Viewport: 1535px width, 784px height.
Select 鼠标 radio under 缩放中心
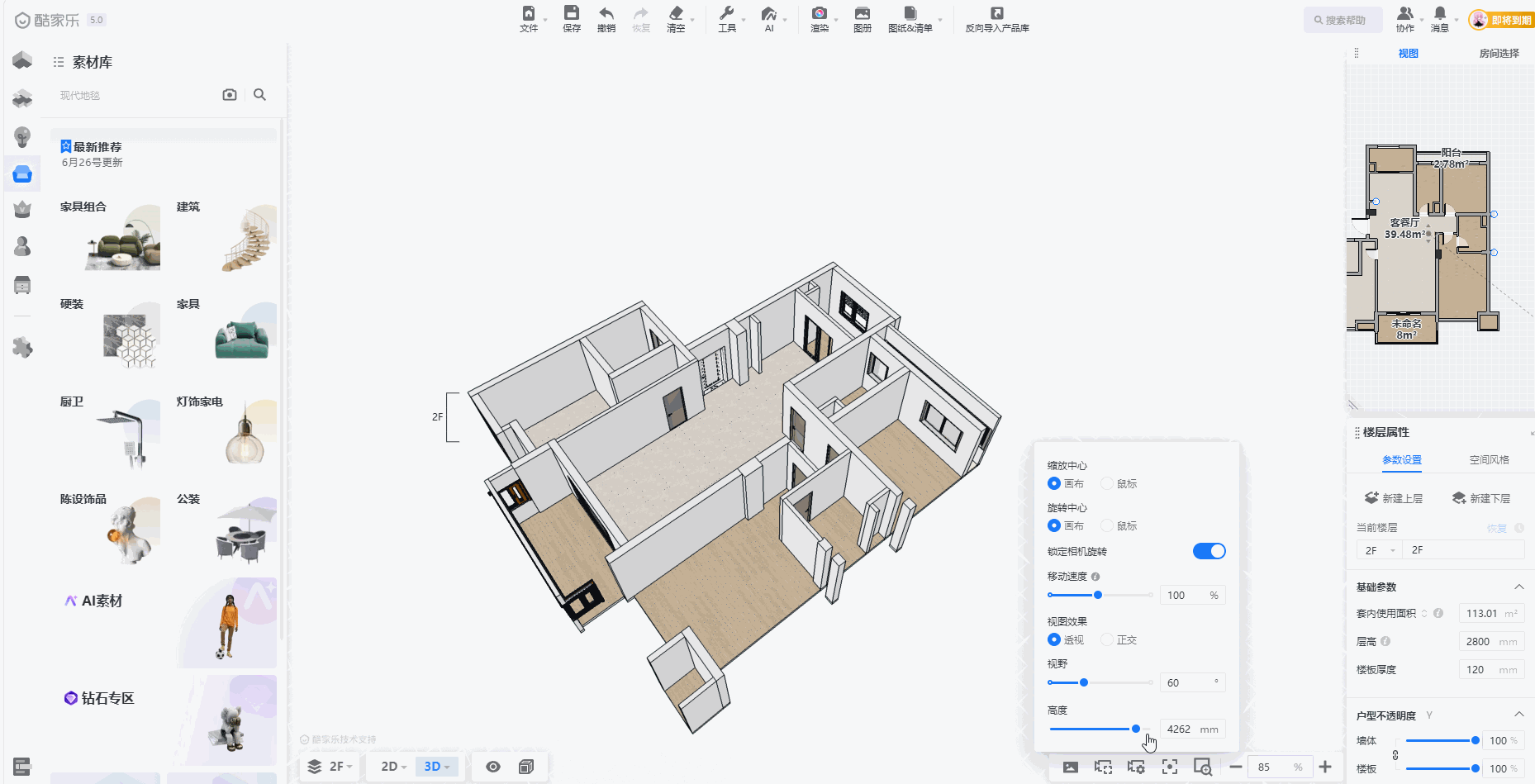pos(1107,483)
